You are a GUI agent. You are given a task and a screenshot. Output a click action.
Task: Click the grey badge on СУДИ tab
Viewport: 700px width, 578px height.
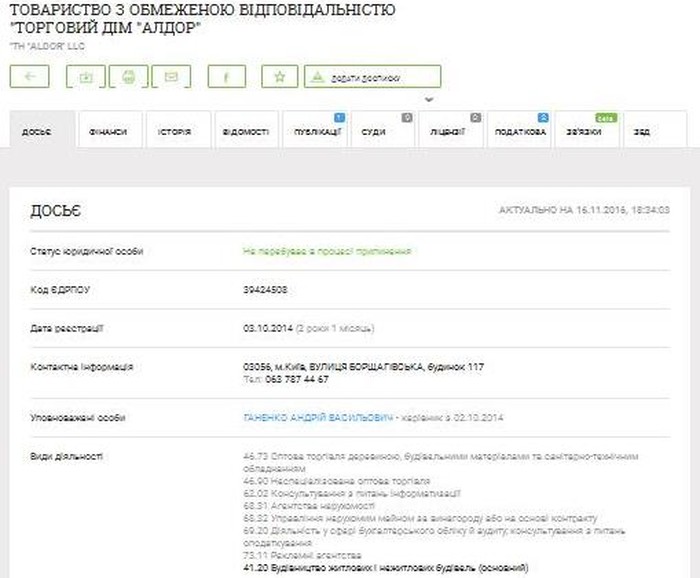(x=407, y=117)
